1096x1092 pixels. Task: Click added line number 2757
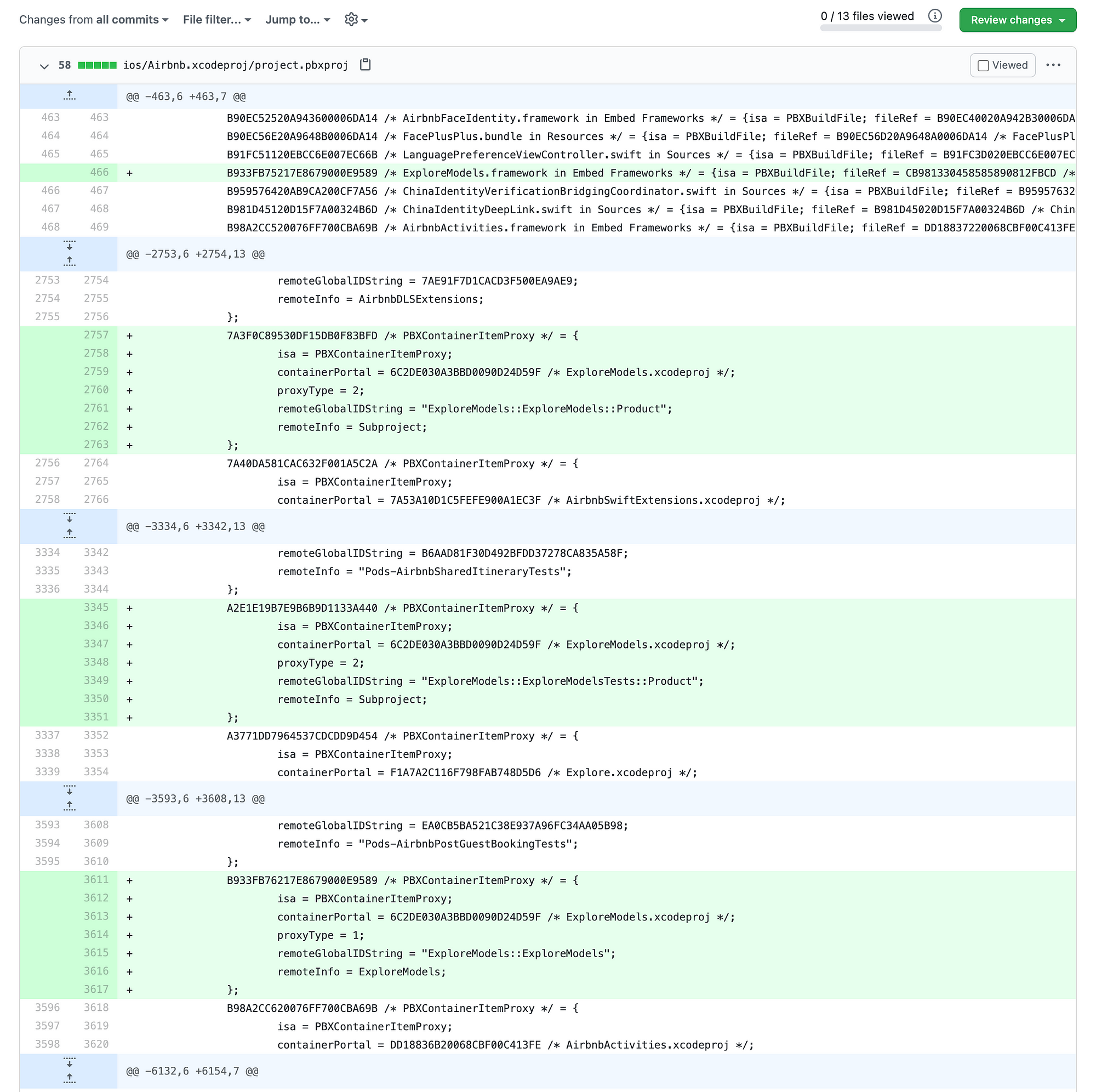coord(96,335)
